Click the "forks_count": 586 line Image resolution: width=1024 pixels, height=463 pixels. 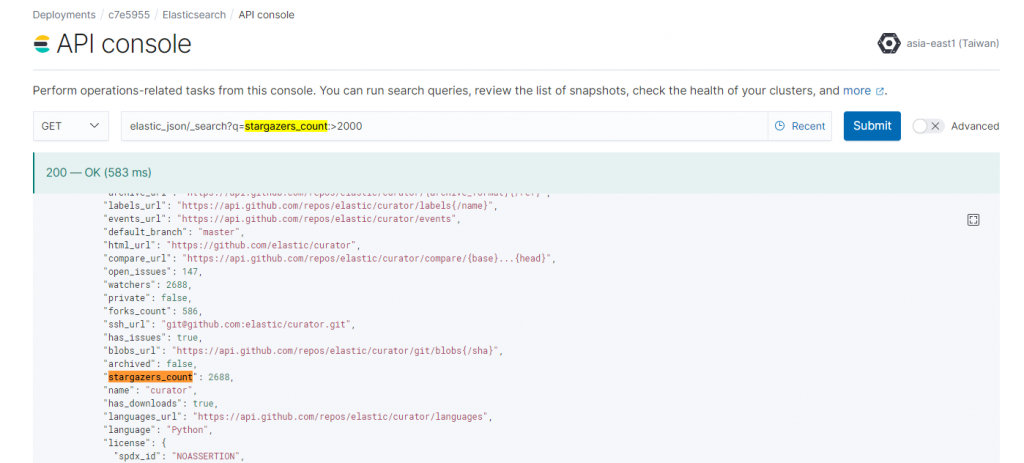point(153,311)
